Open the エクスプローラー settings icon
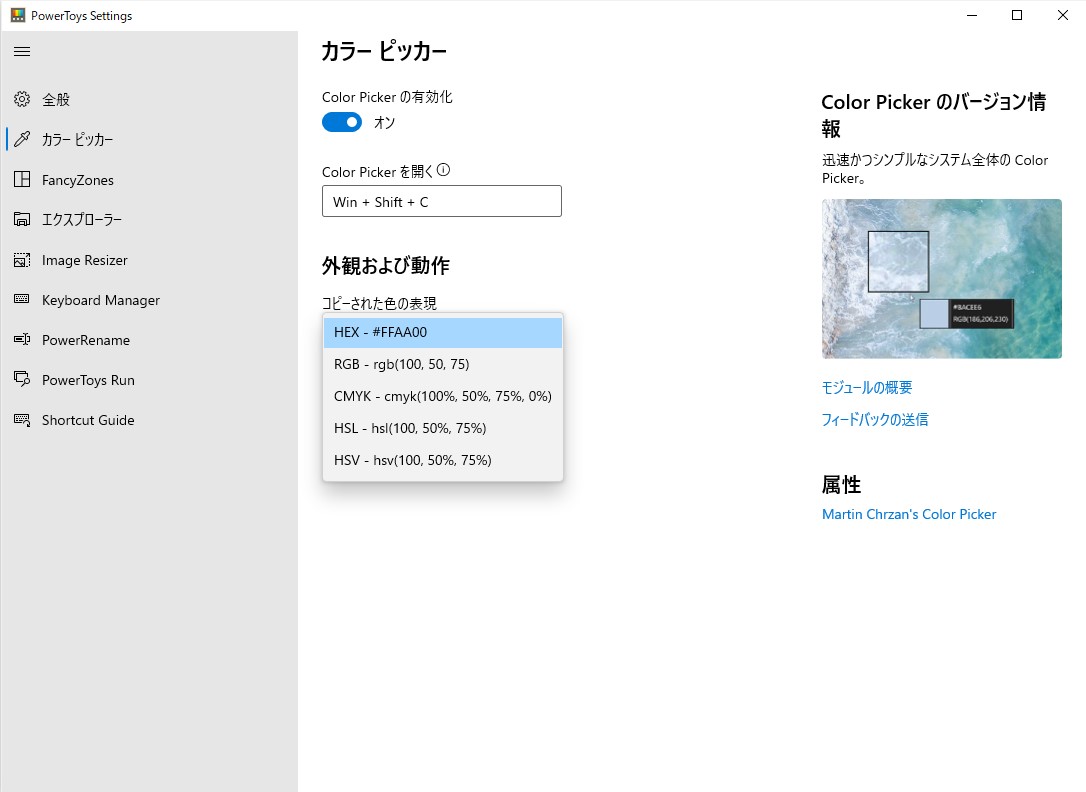This screenshot has height=792, width=1086. click(x=22, y=219)
